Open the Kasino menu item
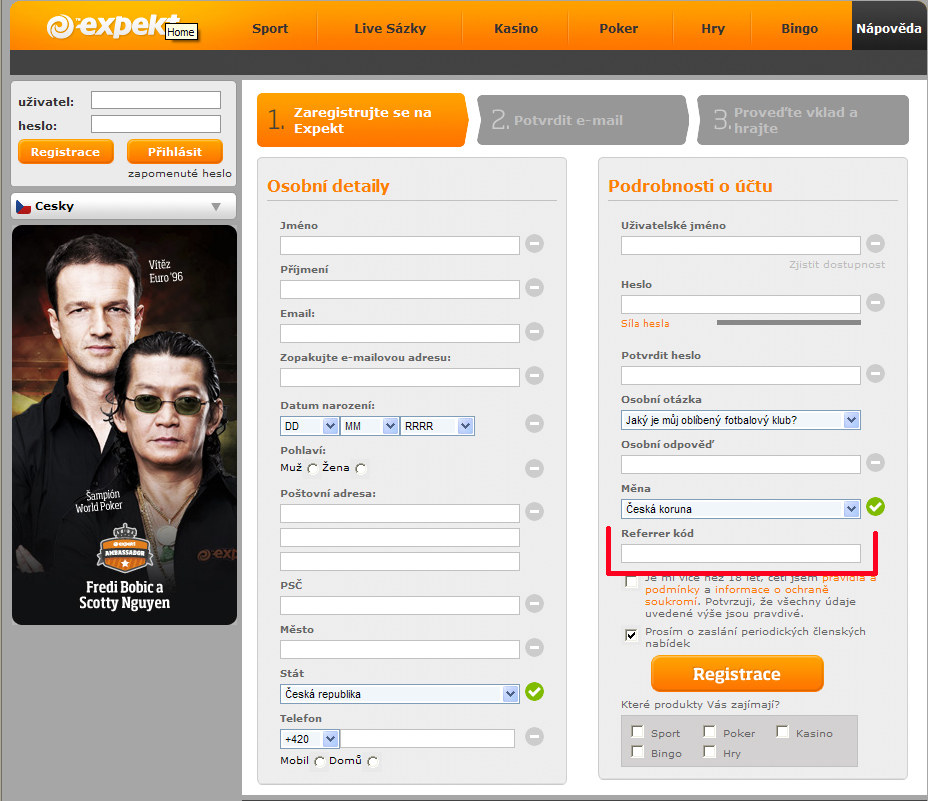Image resolution: width=928 pixels, height=801 pixels. coord(516,28)
